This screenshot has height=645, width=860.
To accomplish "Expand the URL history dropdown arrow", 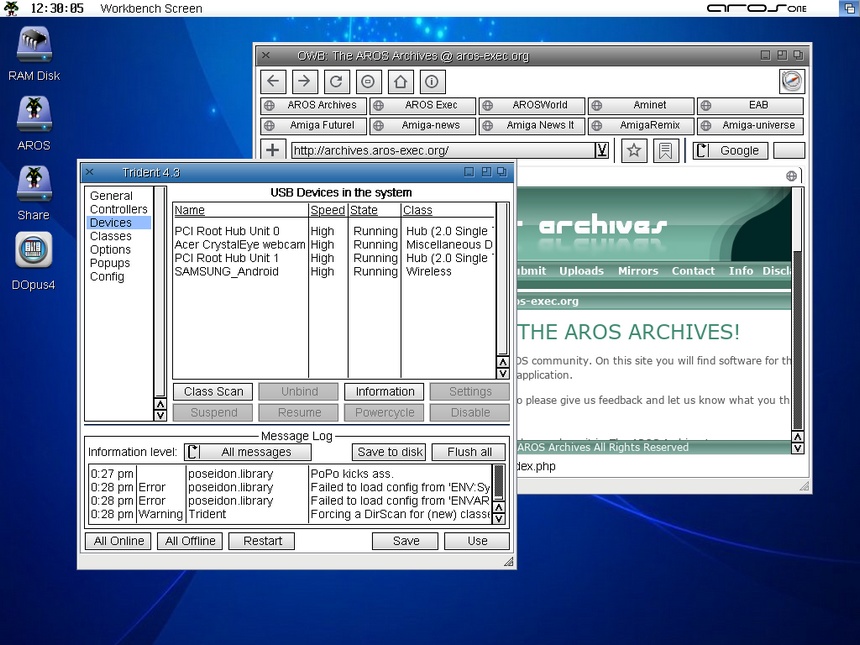I will point(601,150).
